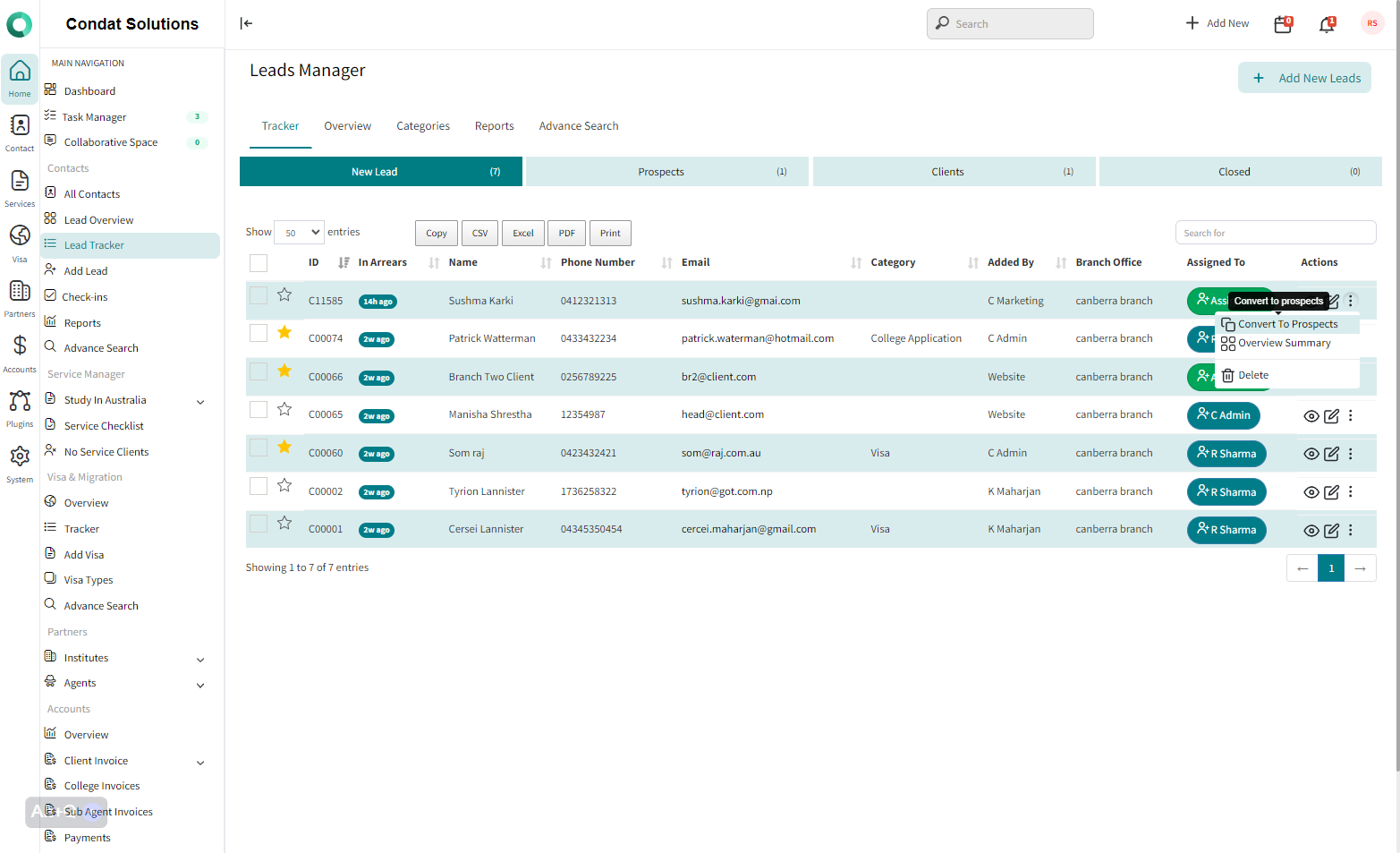Open Lead Overview in sidebar
The image size is (1400, 853).
point(98,220)
